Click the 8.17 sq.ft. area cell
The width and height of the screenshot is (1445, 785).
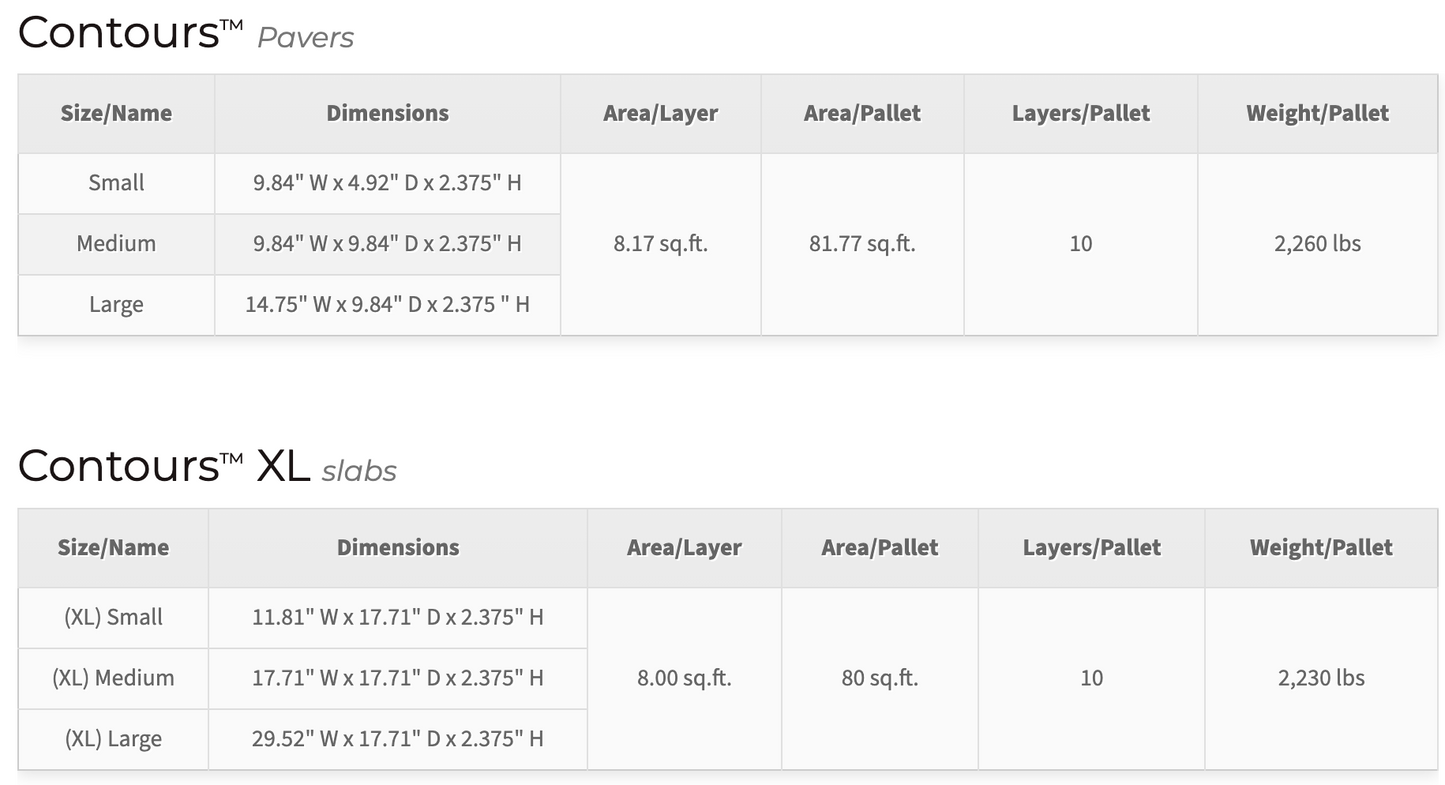(661, 244)
